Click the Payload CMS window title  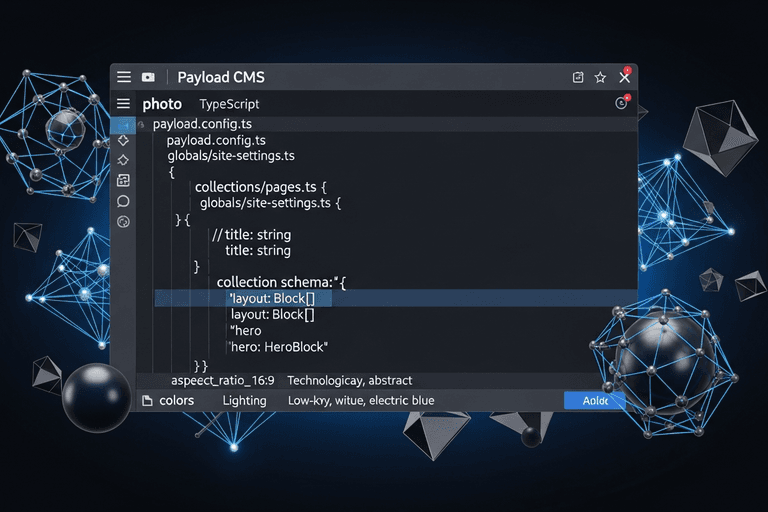coord(221,77)
